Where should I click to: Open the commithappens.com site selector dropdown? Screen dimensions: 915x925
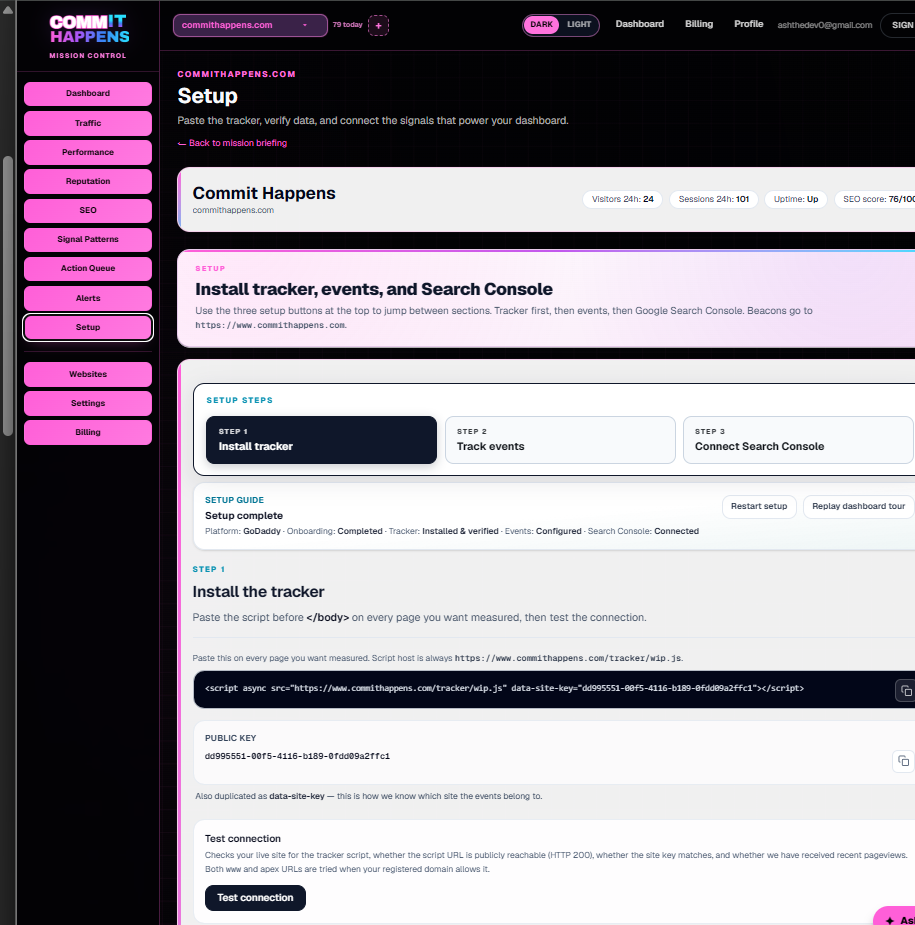(250, 25)
